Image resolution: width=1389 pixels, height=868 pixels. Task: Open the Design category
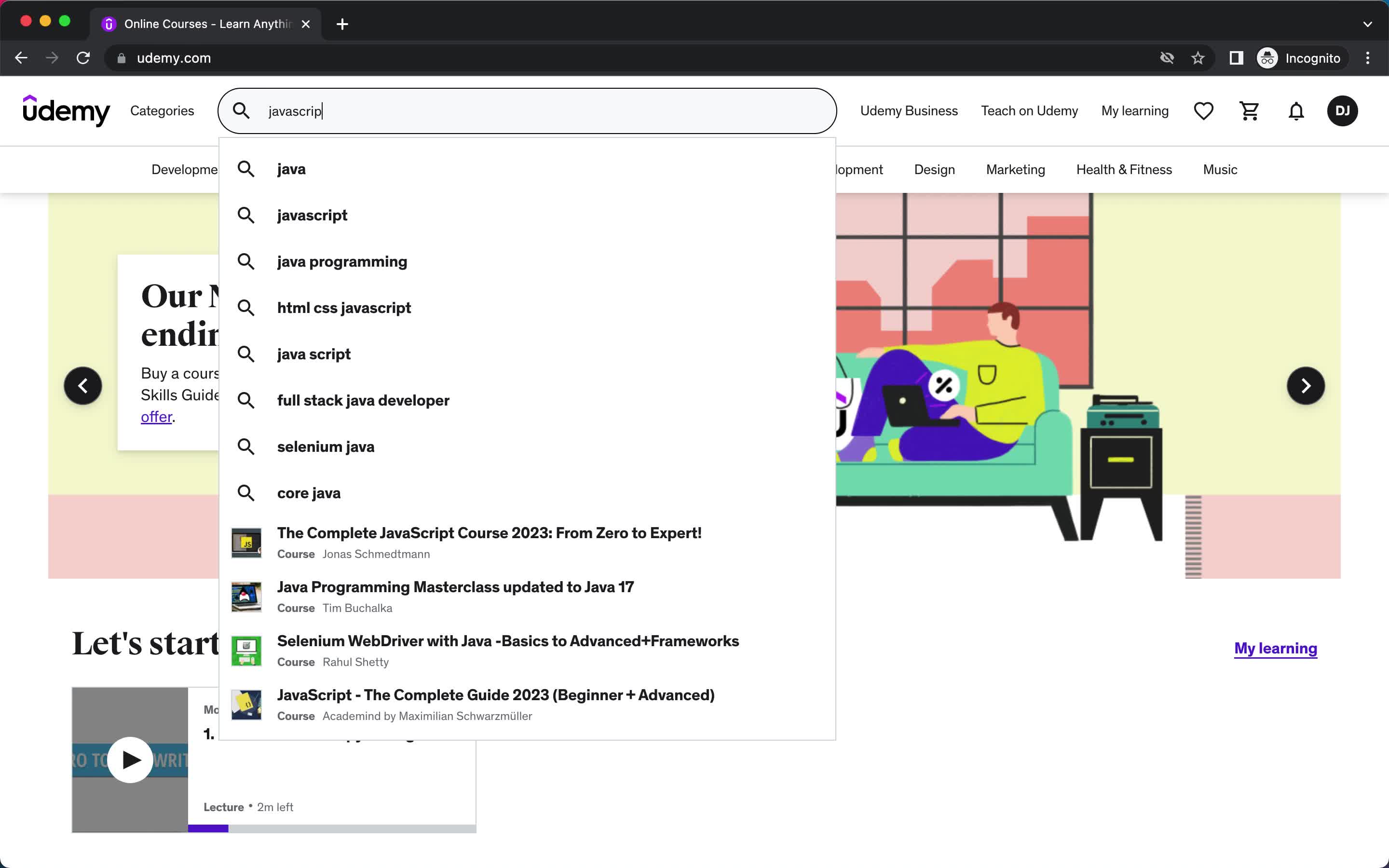click(x=934, y=170)
